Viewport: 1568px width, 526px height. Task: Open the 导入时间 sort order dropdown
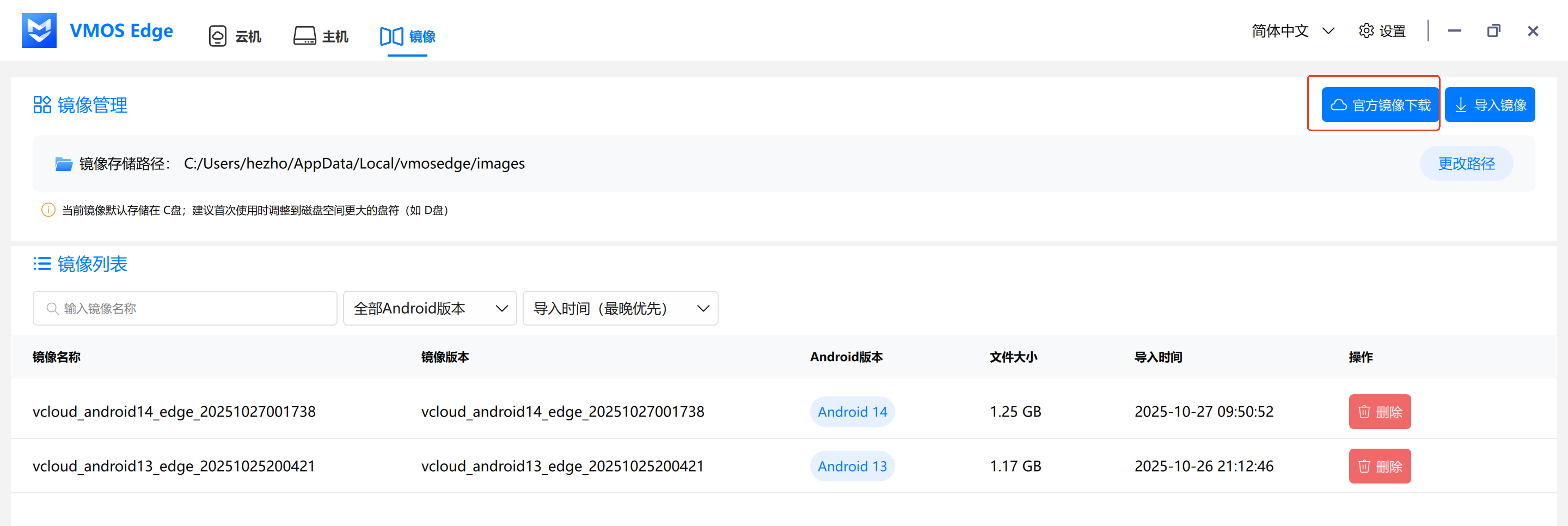pos(620,309)
